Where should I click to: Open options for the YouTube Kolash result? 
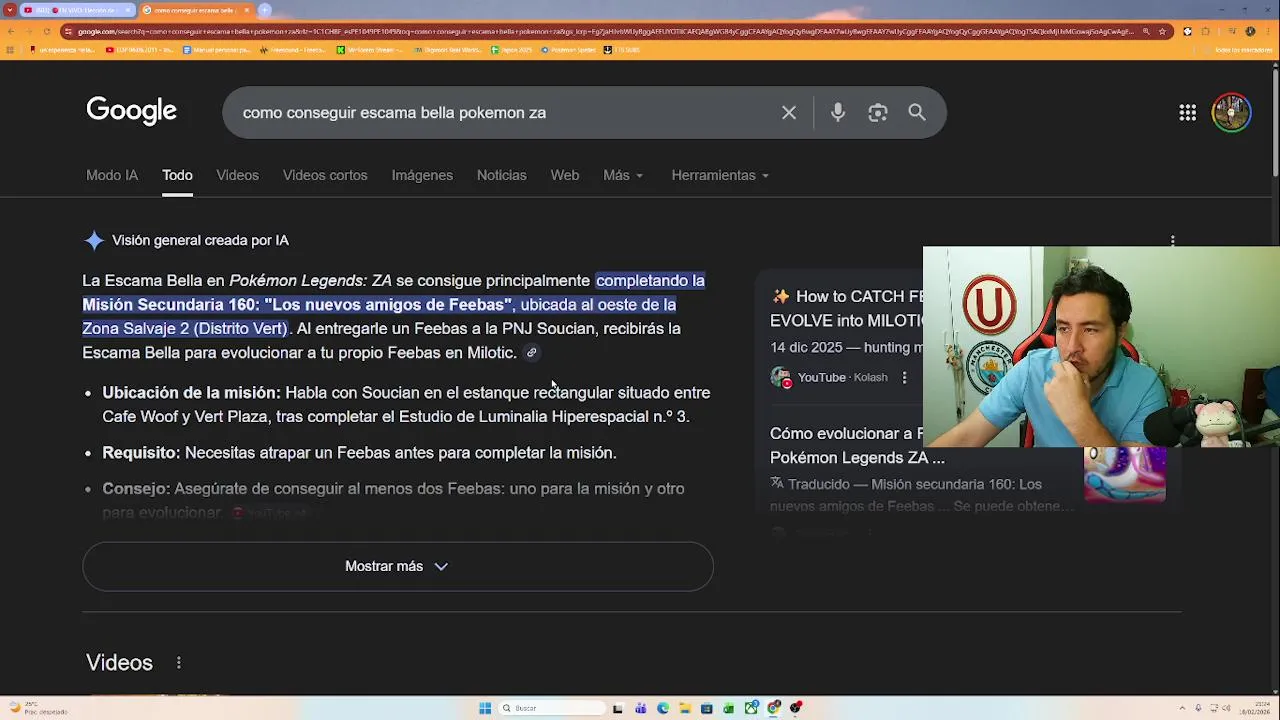pyautogui.click(x=904, y=378)
